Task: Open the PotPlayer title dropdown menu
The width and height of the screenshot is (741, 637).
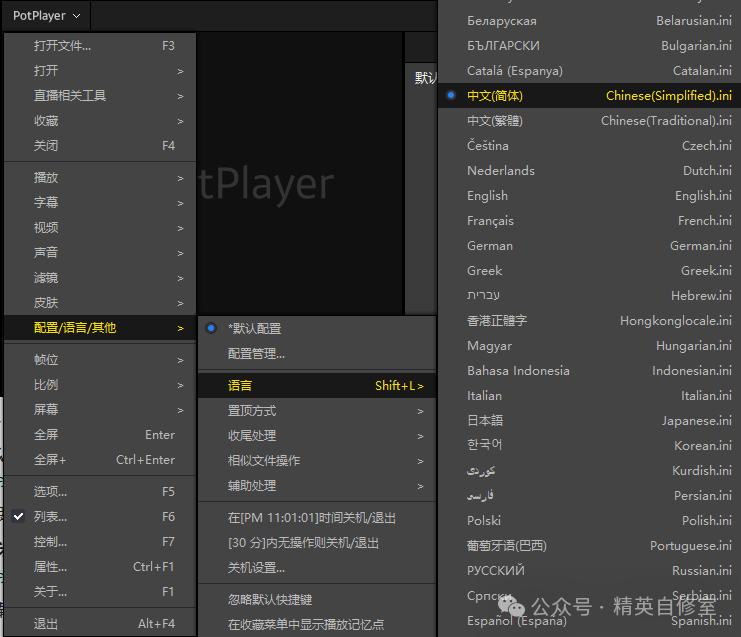Action: tap(46, 16)
